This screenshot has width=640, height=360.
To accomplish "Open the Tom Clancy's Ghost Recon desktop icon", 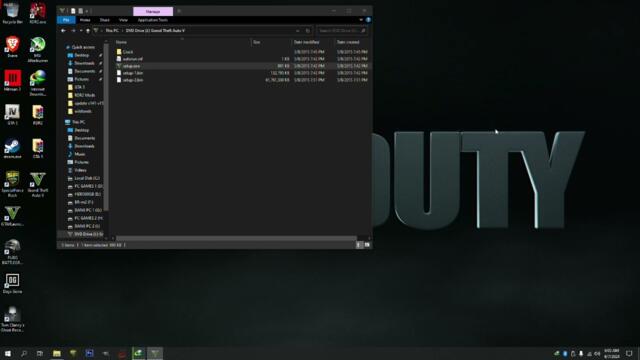I will pyautogui.click(x=12, y=319).
